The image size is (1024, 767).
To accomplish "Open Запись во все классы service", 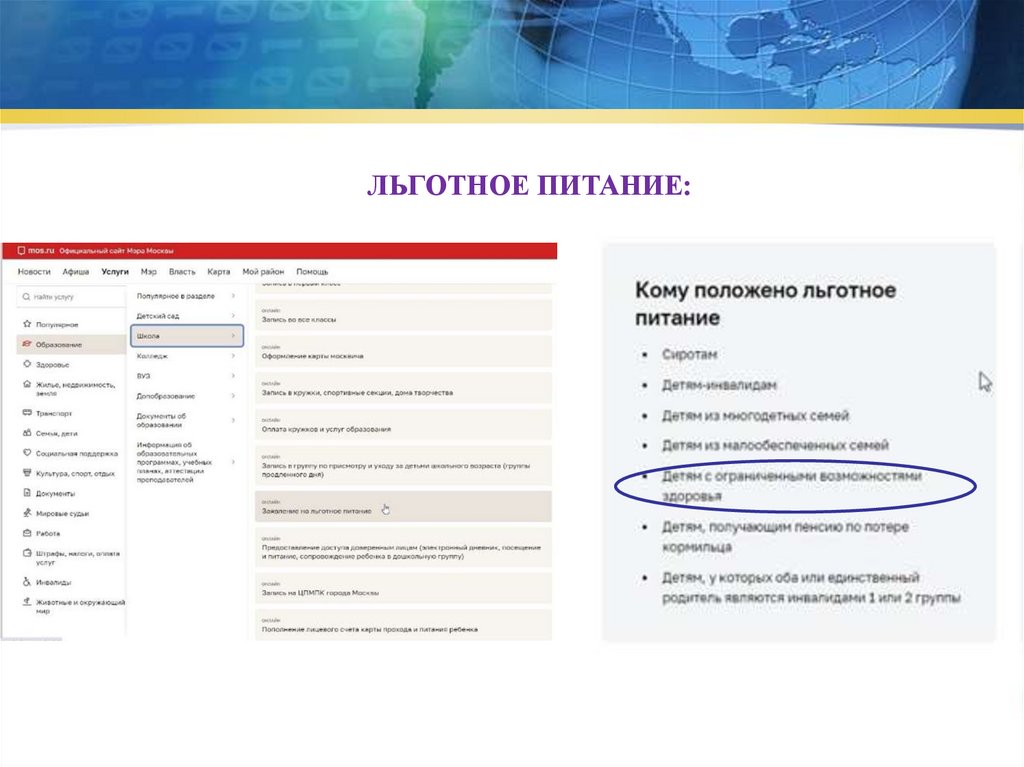I will (403, 316).
